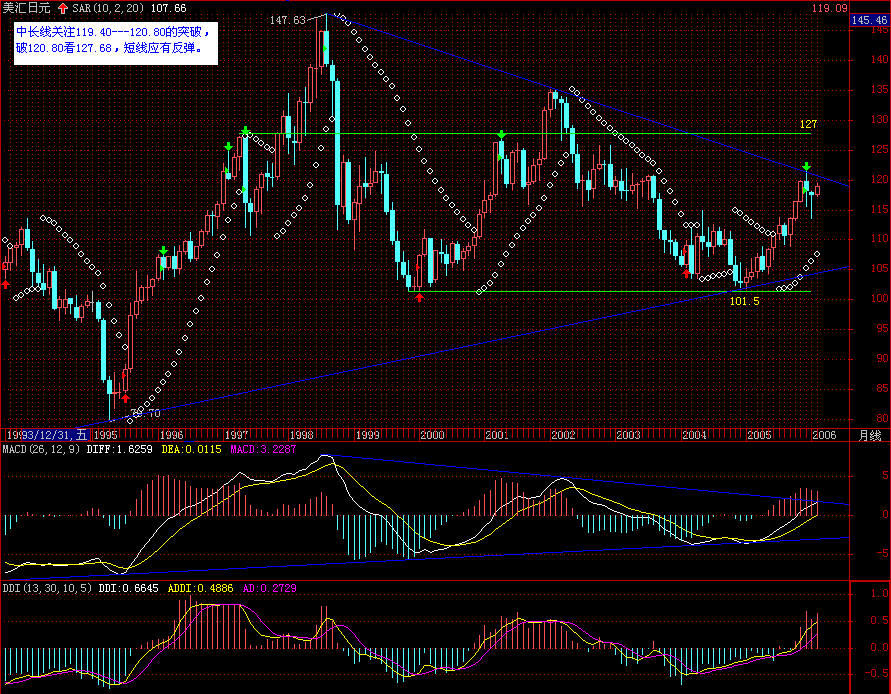Click green sell arrow above 2001 candle
Image resolution: width=891 pixels, height=694 pixels.
(x=501, y=135)
